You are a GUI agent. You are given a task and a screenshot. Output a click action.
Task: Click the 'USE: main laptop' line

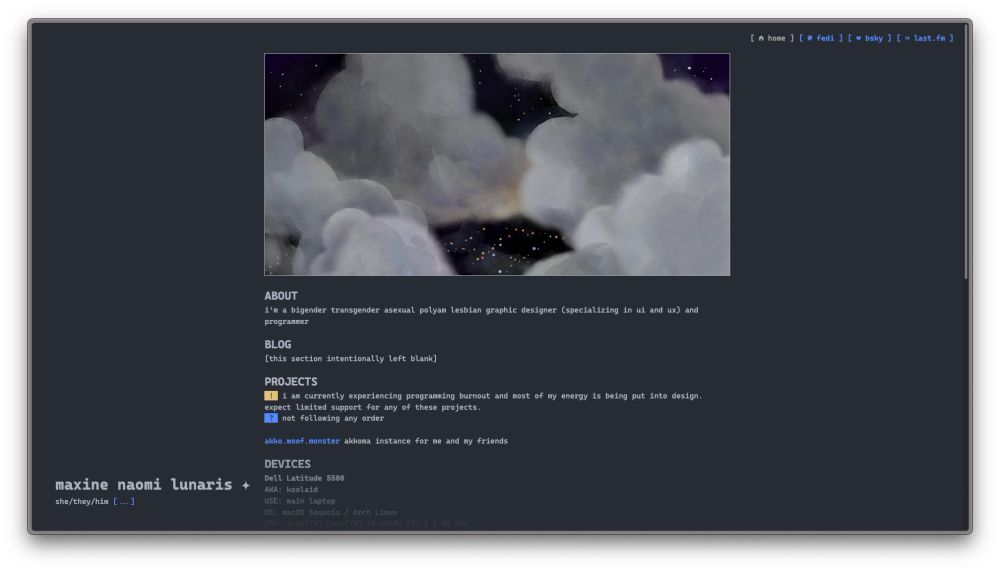[x=300, y=501]
